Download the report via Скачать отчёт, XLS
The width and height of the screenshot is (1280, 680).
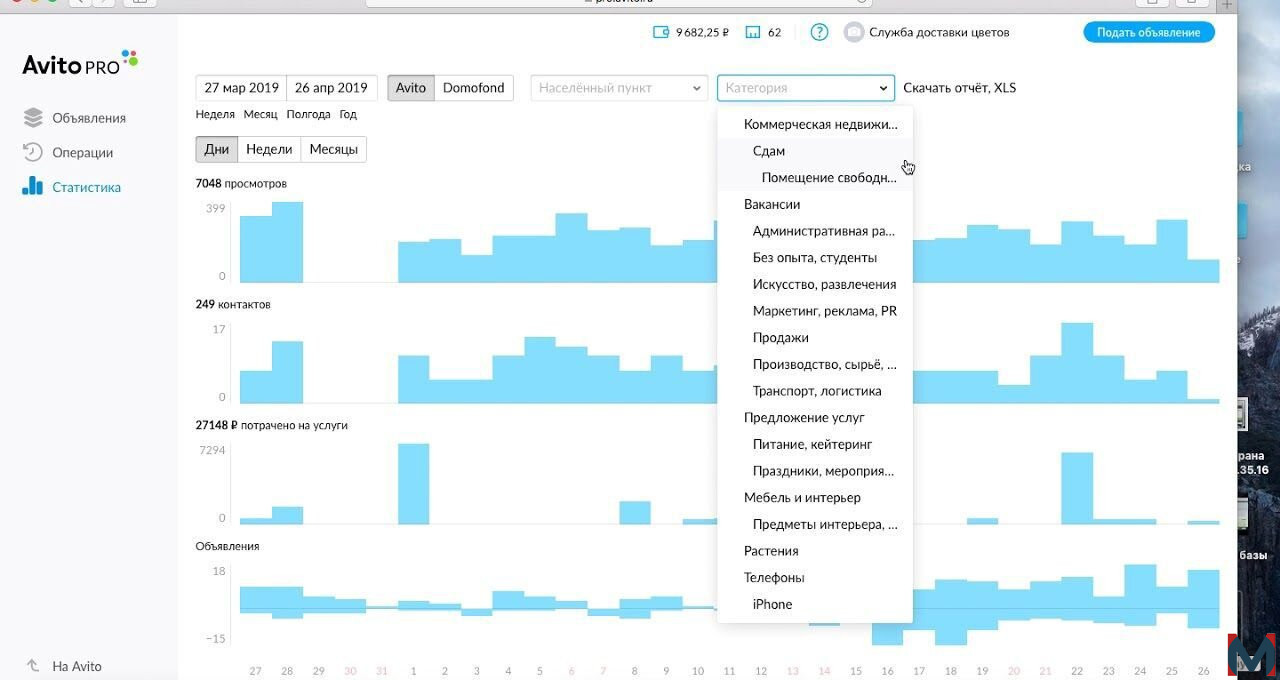pos(959,88)
